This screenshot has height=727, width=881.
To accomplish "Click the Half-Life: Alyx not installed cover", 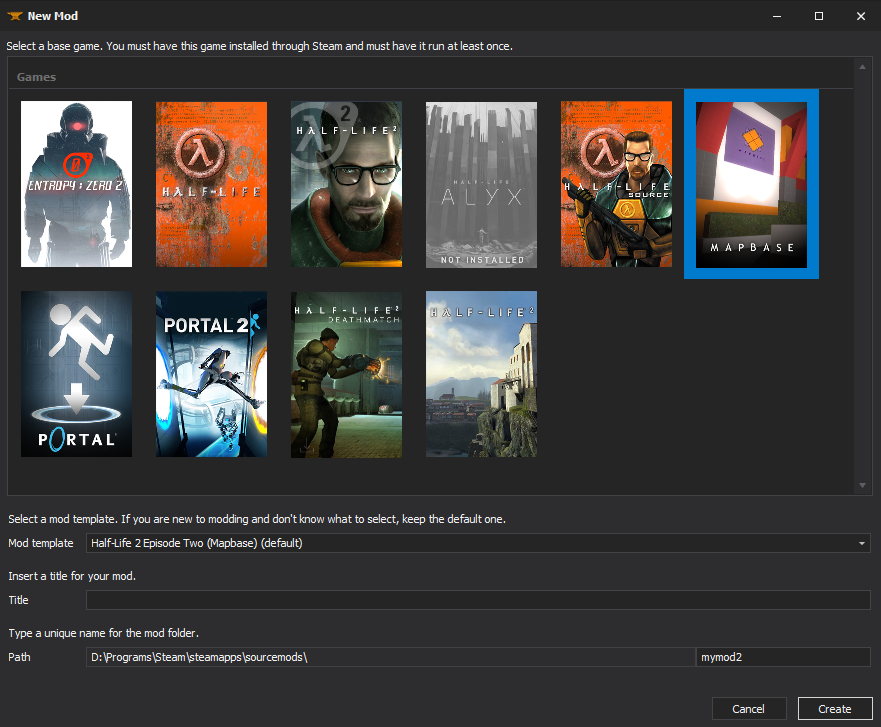I will click(x=481, y=183).
